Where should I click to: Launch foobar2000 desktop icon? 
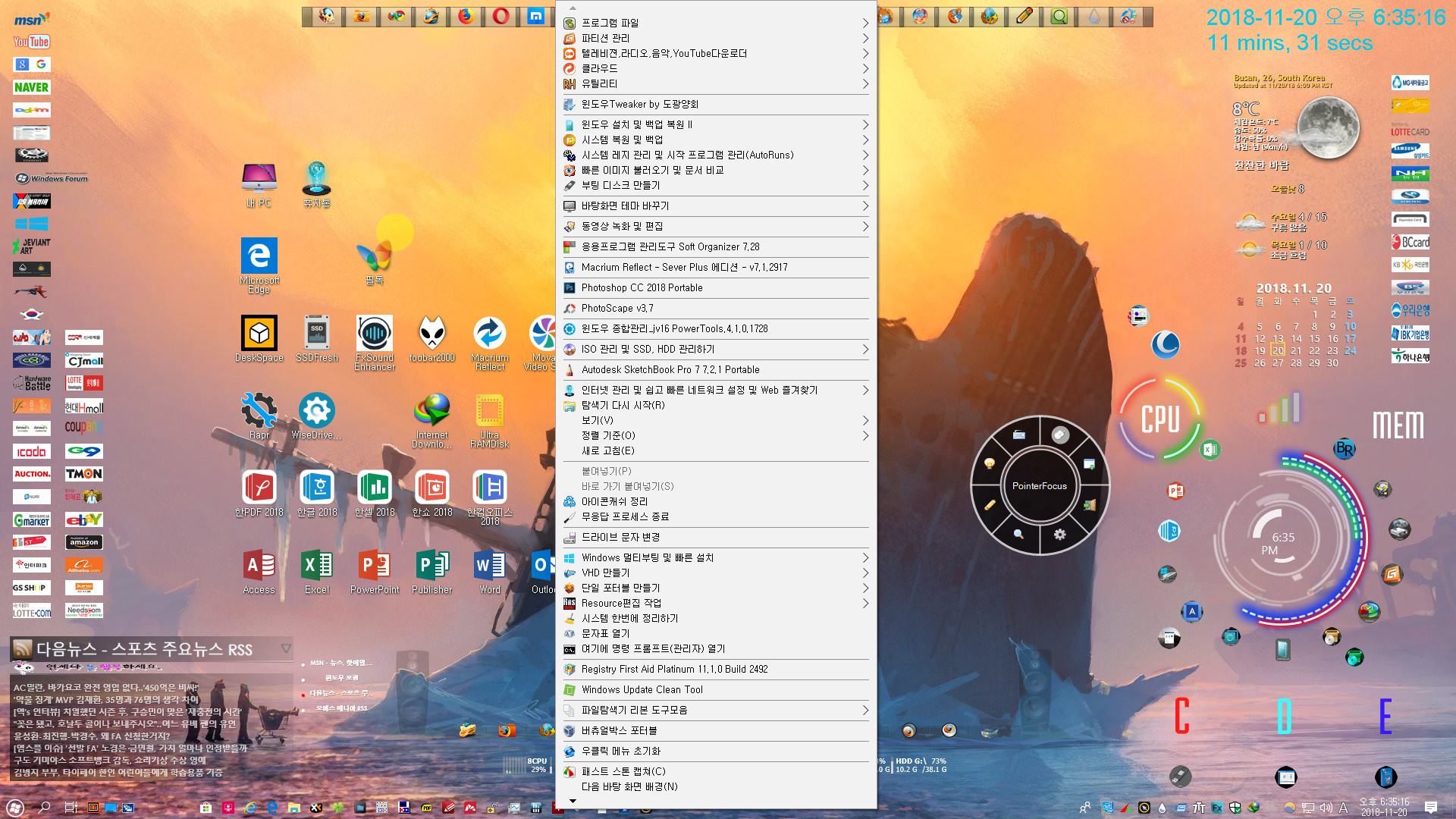432,339
